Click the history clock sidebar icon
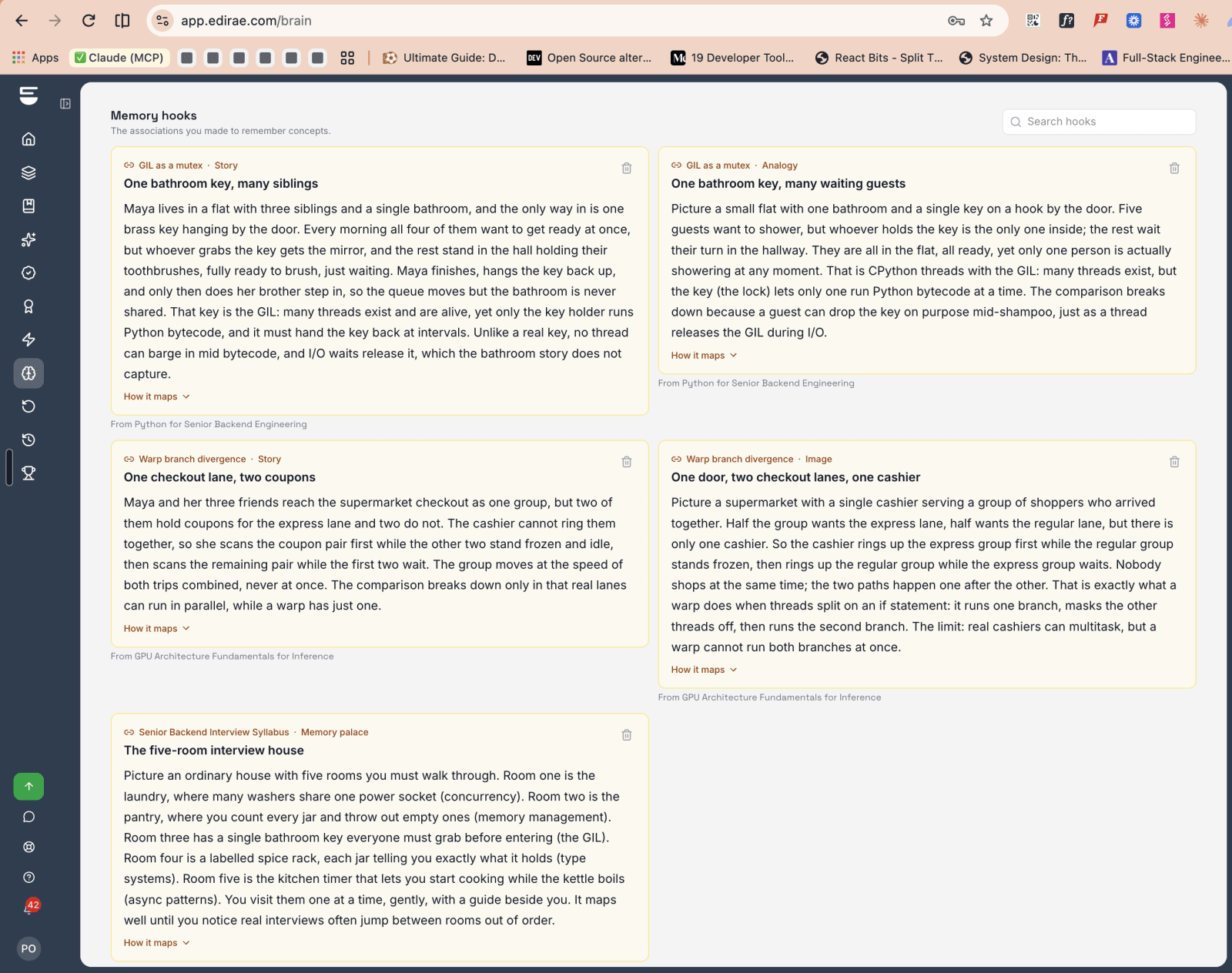The height and width of the screenshot is (973, 1232). [28, 440]
